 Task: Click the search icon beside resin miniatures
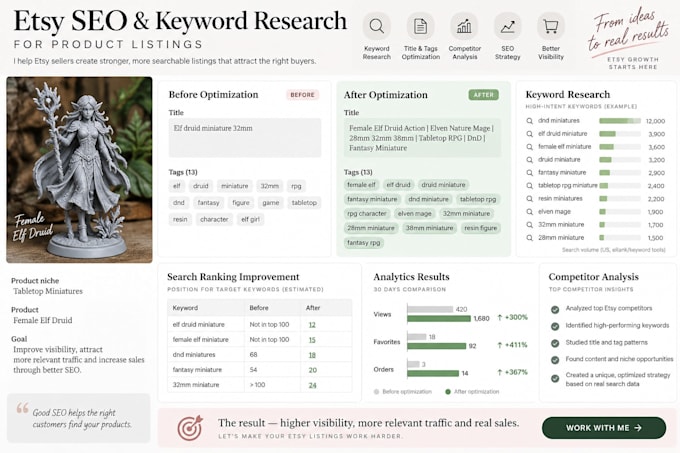pos(530,199)
